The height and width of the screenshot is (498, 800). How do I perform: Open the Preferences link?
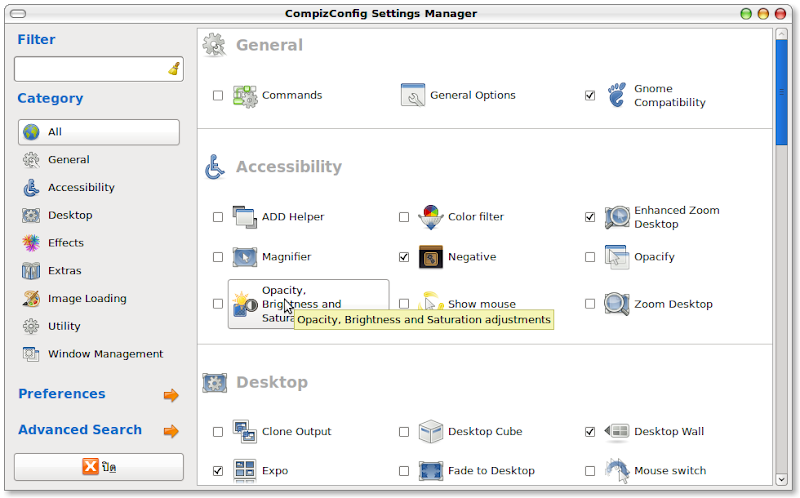click(62, 394)
